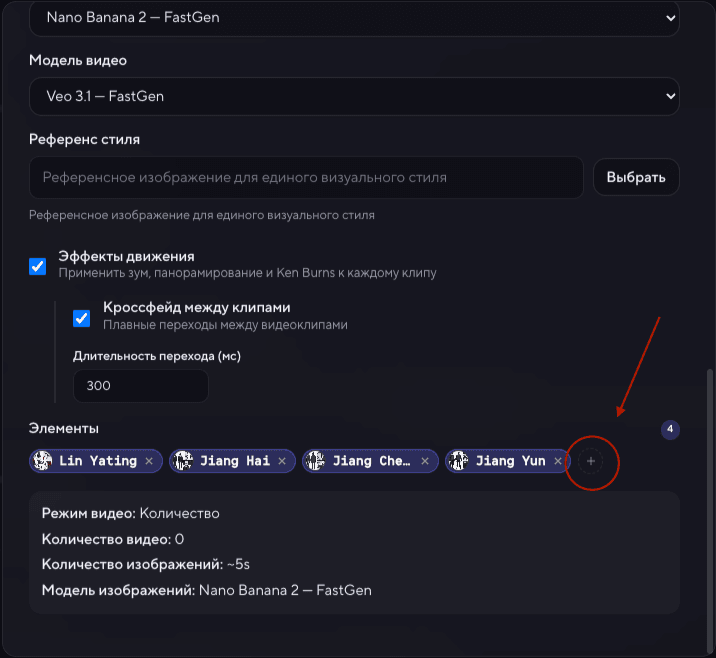Click the Референс стиля label

click(84, 139)
